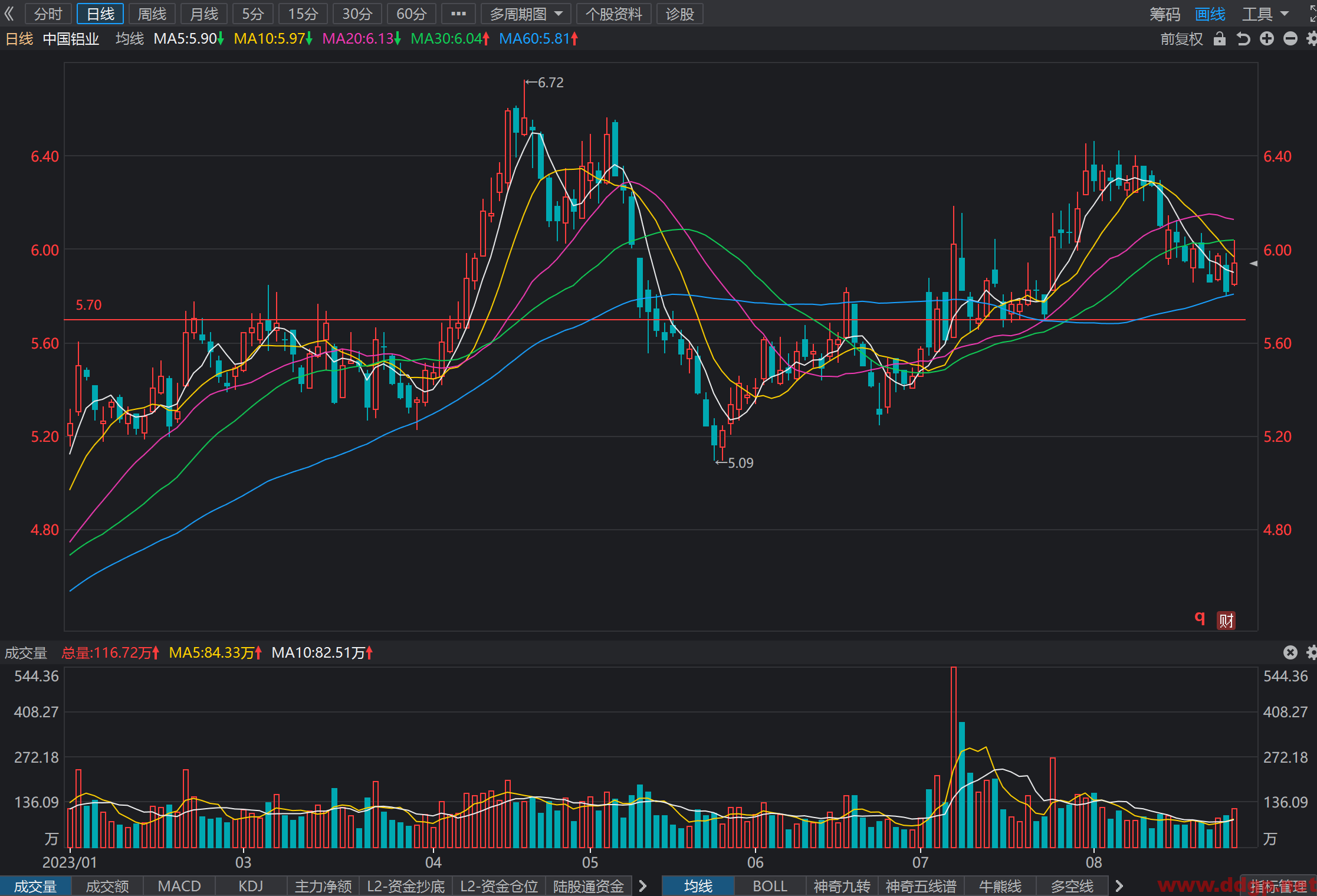
Task: Select 成交量 indicator tab
Action: [35, 886]
